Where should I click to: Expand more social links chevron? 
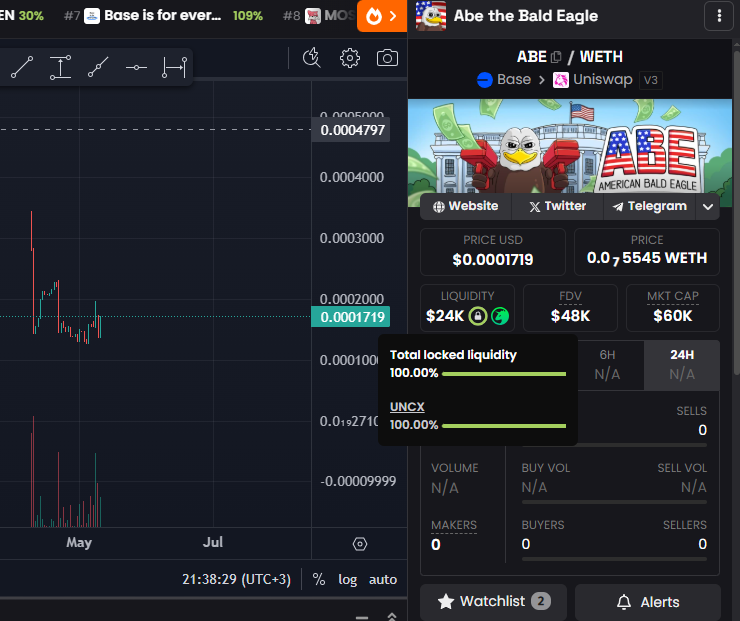tap(707, 207)
